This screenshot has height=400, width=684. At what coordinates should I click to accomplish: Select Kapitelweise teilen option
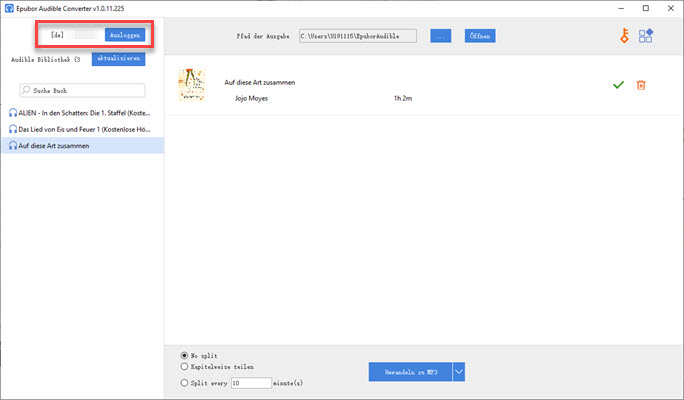pyautogui.click(x=184, y=366)
